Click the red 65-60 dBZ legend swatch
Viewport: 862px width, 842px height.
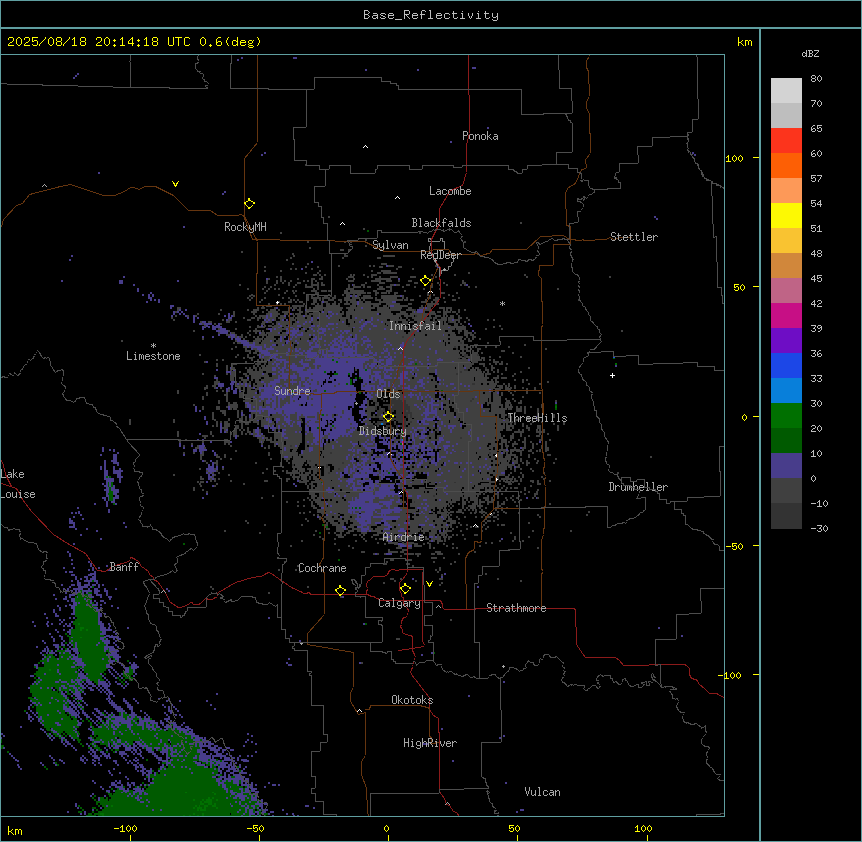[786, 141]
